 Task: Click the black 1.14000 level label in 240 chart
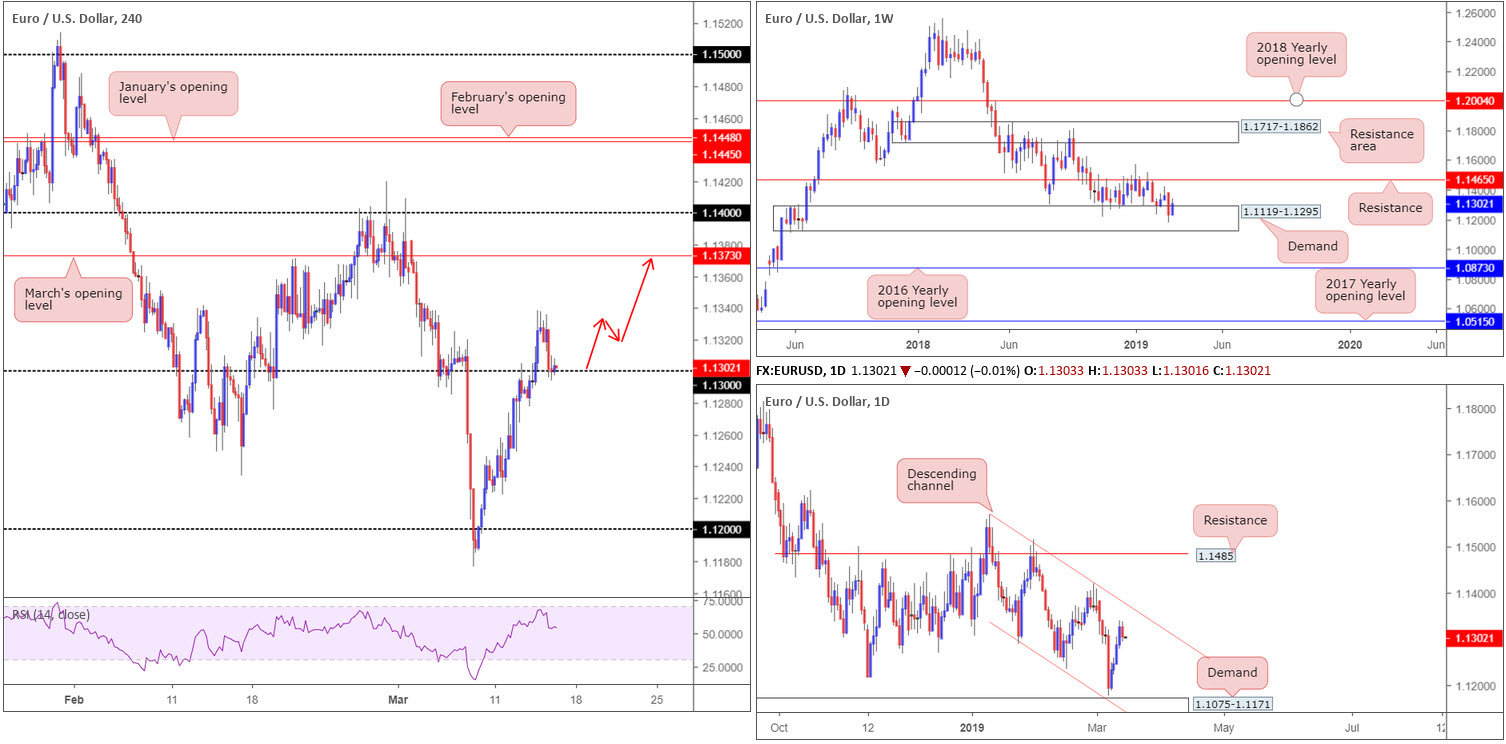pyautogui.click(x=722, y=213)
